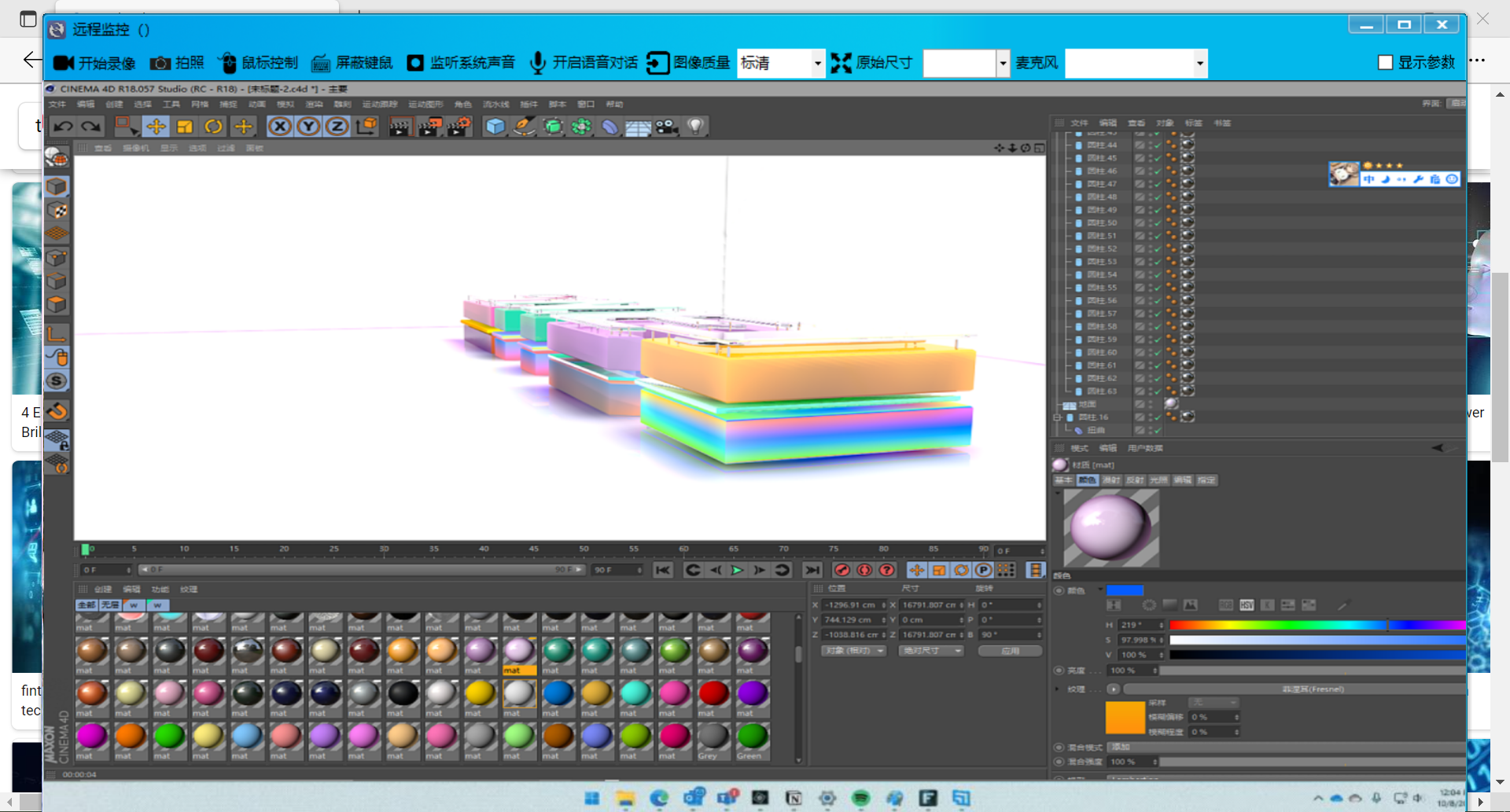Pick the eyedropper color picker icon
The height and width of the screenshot is (812, 1510).
click(x=1344, y=605)
